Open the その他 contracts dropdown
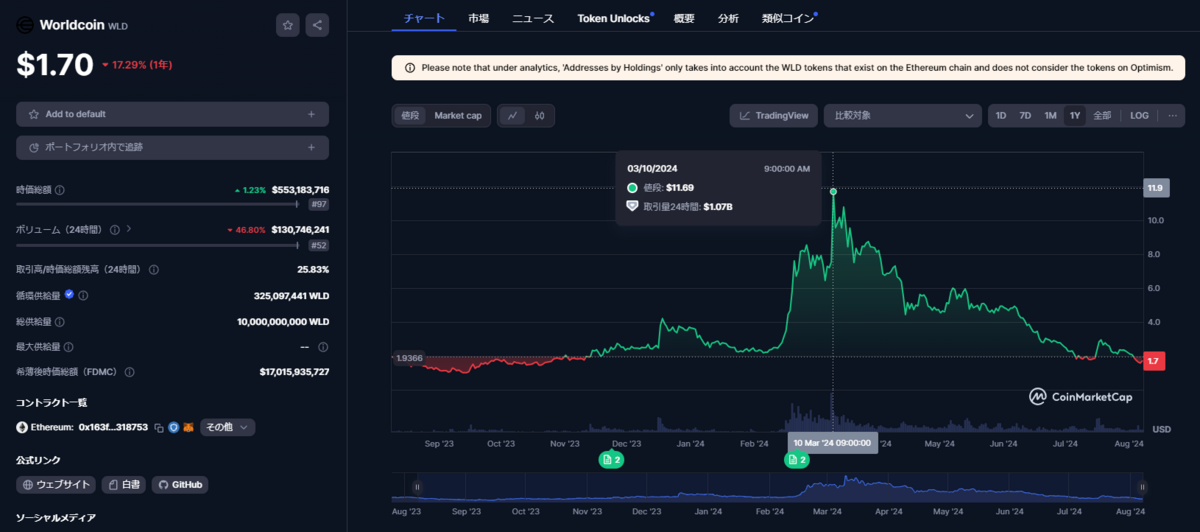The image size is (1200, 532). (x=228, y=427)
